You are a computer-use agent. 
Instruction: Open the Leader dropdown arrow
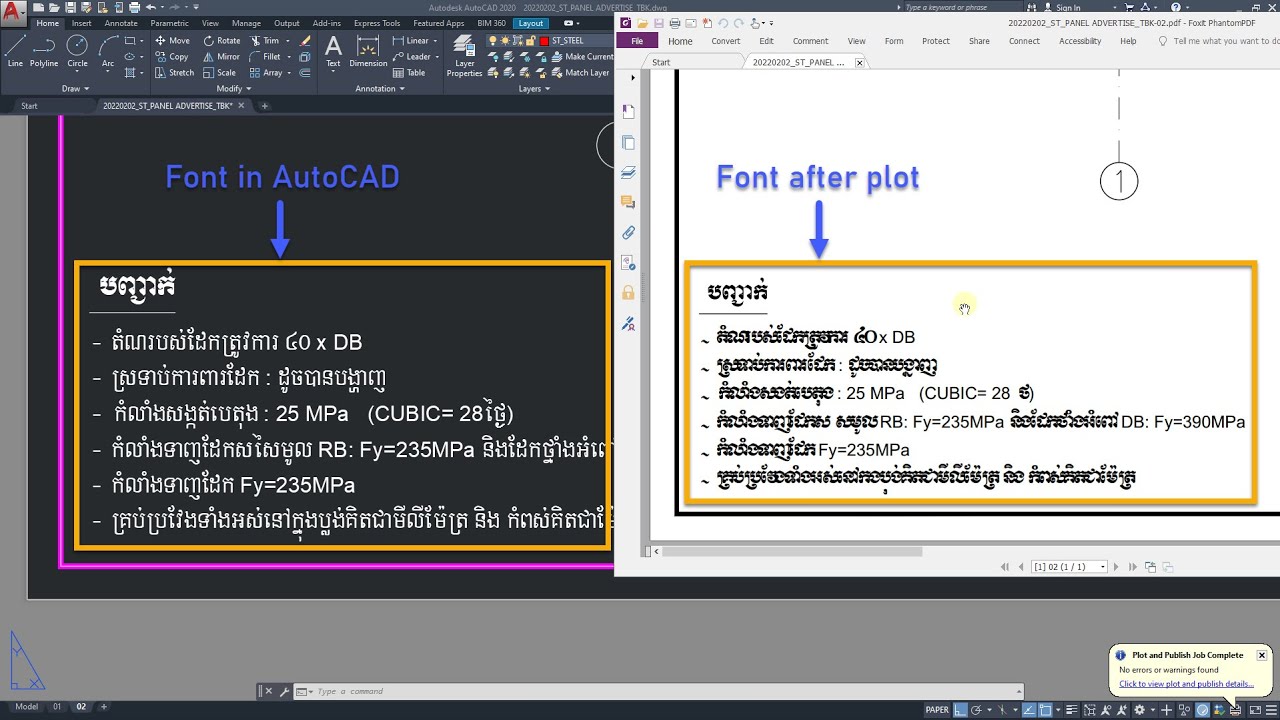pos(436,57)
